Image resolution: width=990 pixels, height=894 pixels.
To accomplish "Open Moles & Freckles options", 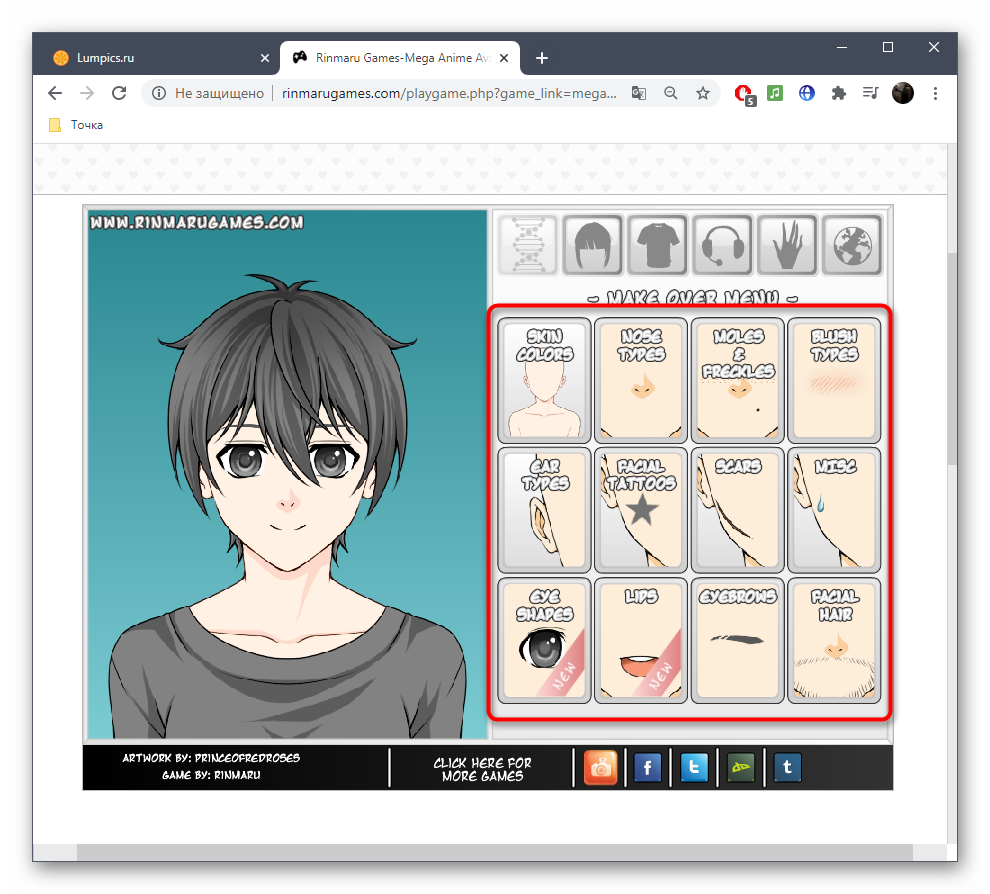I will (738, 380).
